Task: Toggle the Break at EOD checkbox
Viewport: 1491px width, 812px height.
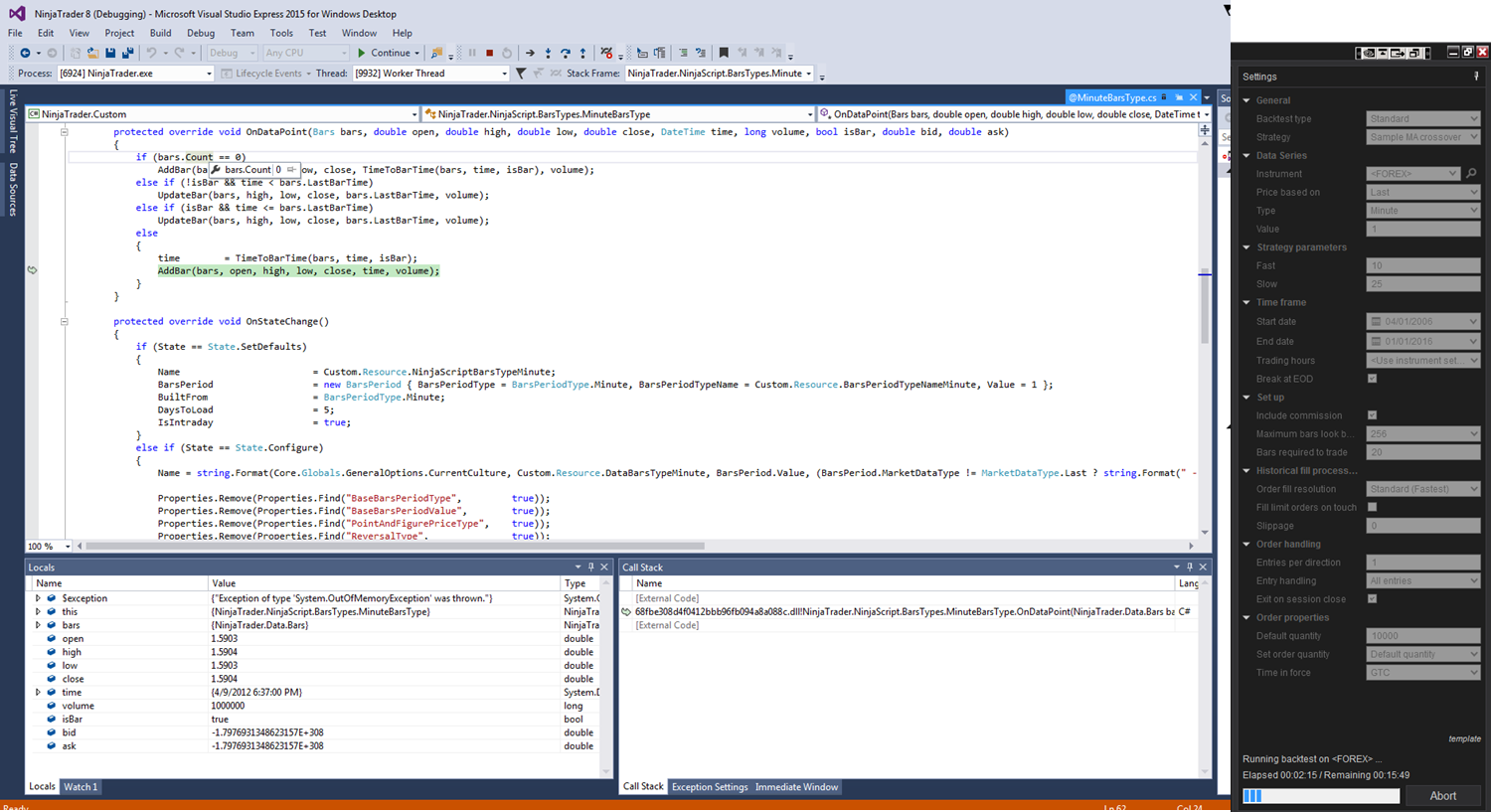Action: (1373, 379)
